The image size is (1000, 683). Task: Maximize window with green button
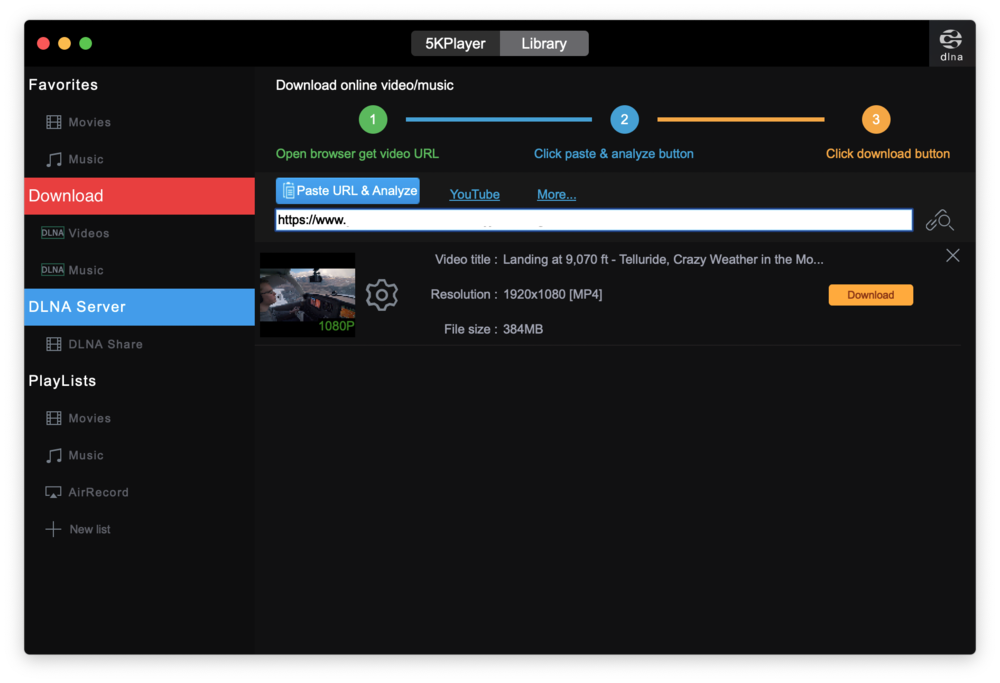pyautogui.click(x=85, y=43)
